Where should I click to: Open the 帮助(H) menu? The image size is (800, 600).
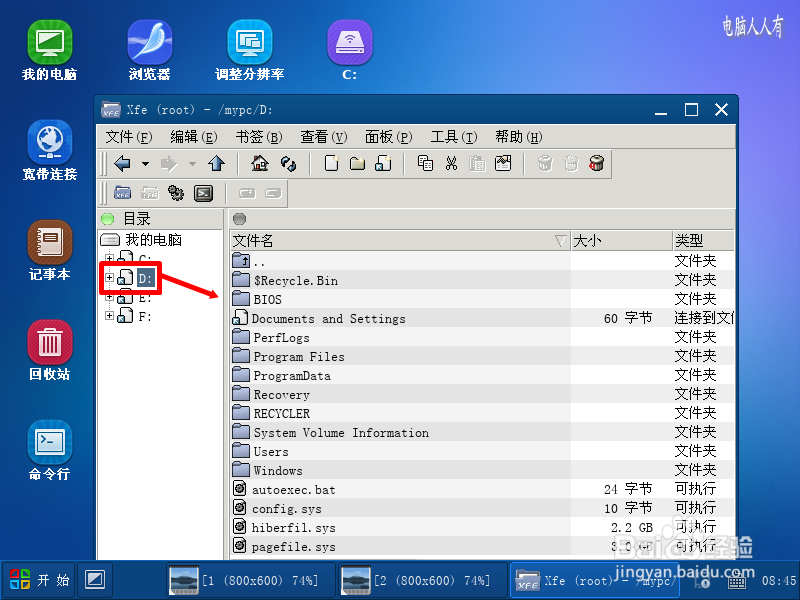(x=518, y=137)
